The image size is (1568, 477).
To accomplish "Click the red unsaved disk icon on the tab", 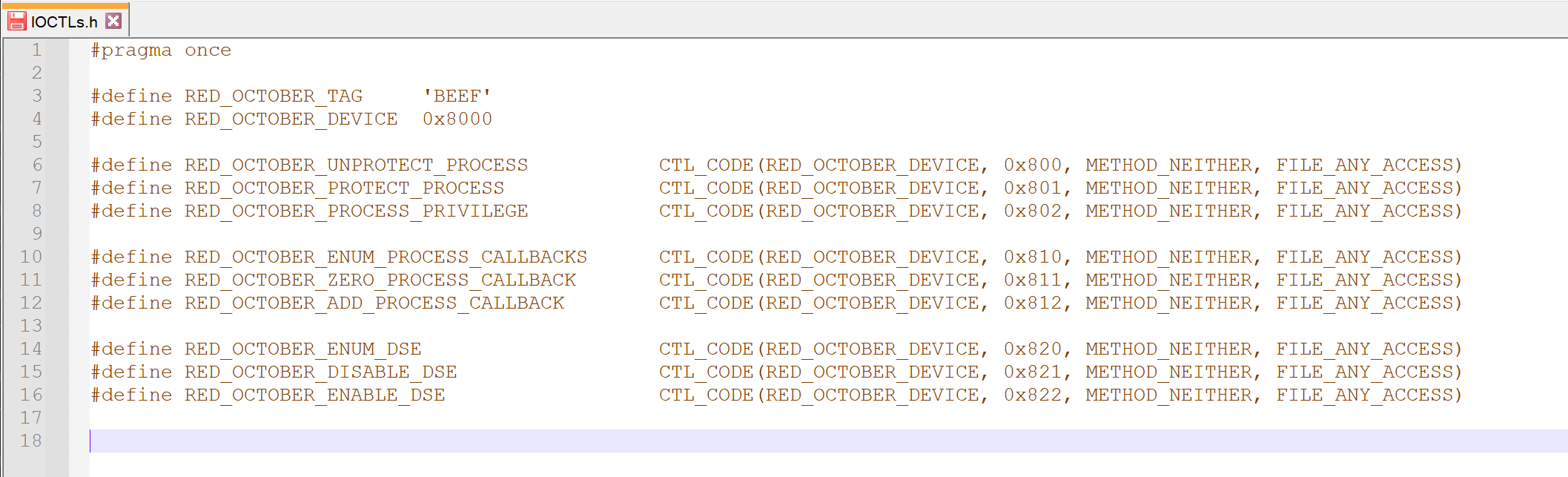I will [x=16, y=21].
